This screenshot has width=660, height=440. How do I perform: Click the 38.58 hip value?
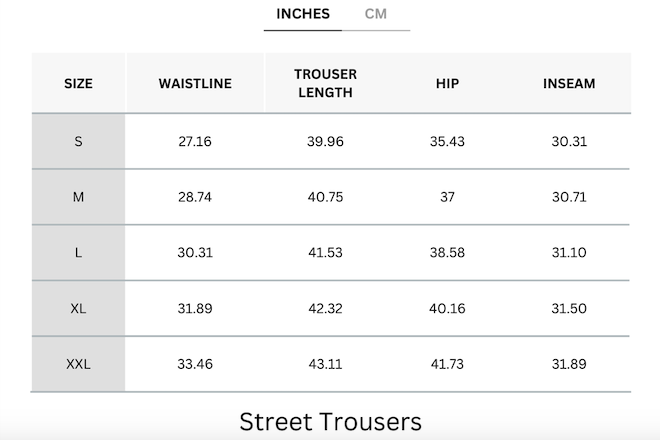pyautogui.click(x=447, y=253)
